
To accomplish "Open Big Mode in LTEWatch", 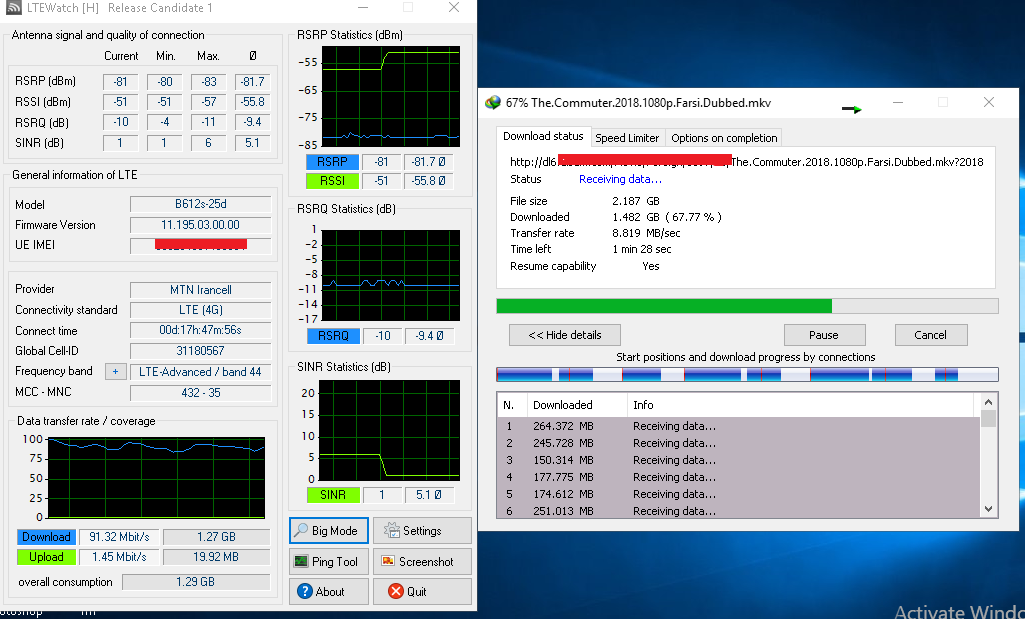I will tap(329, 531).
